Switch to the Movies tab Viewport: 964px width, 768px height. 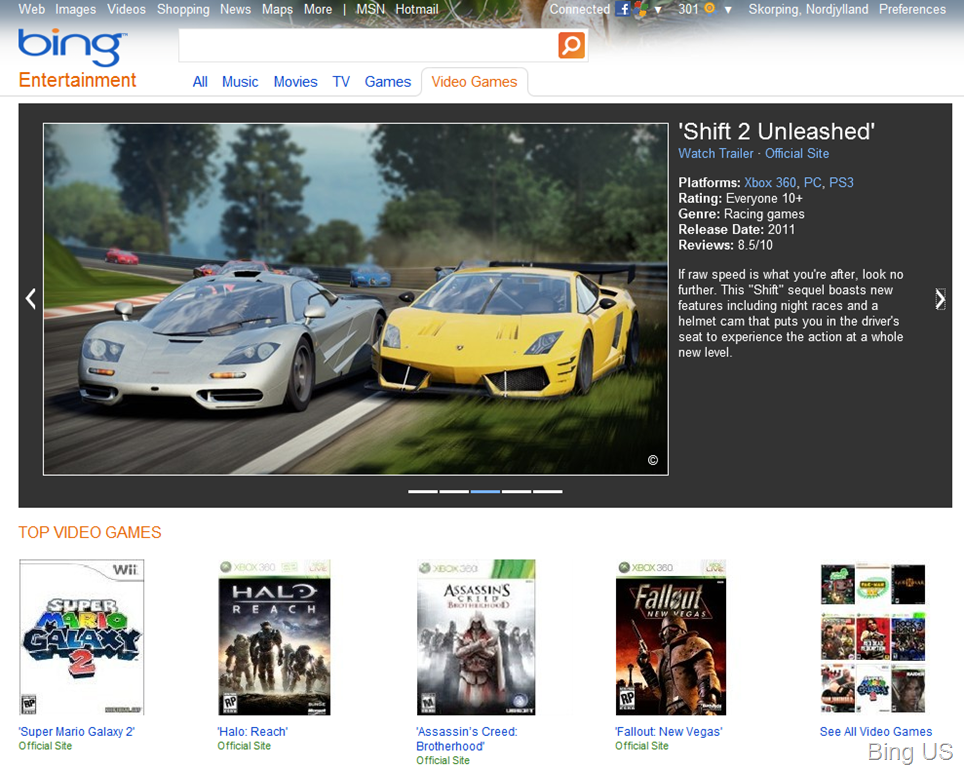pyautogui.click(x=296, y=82)
